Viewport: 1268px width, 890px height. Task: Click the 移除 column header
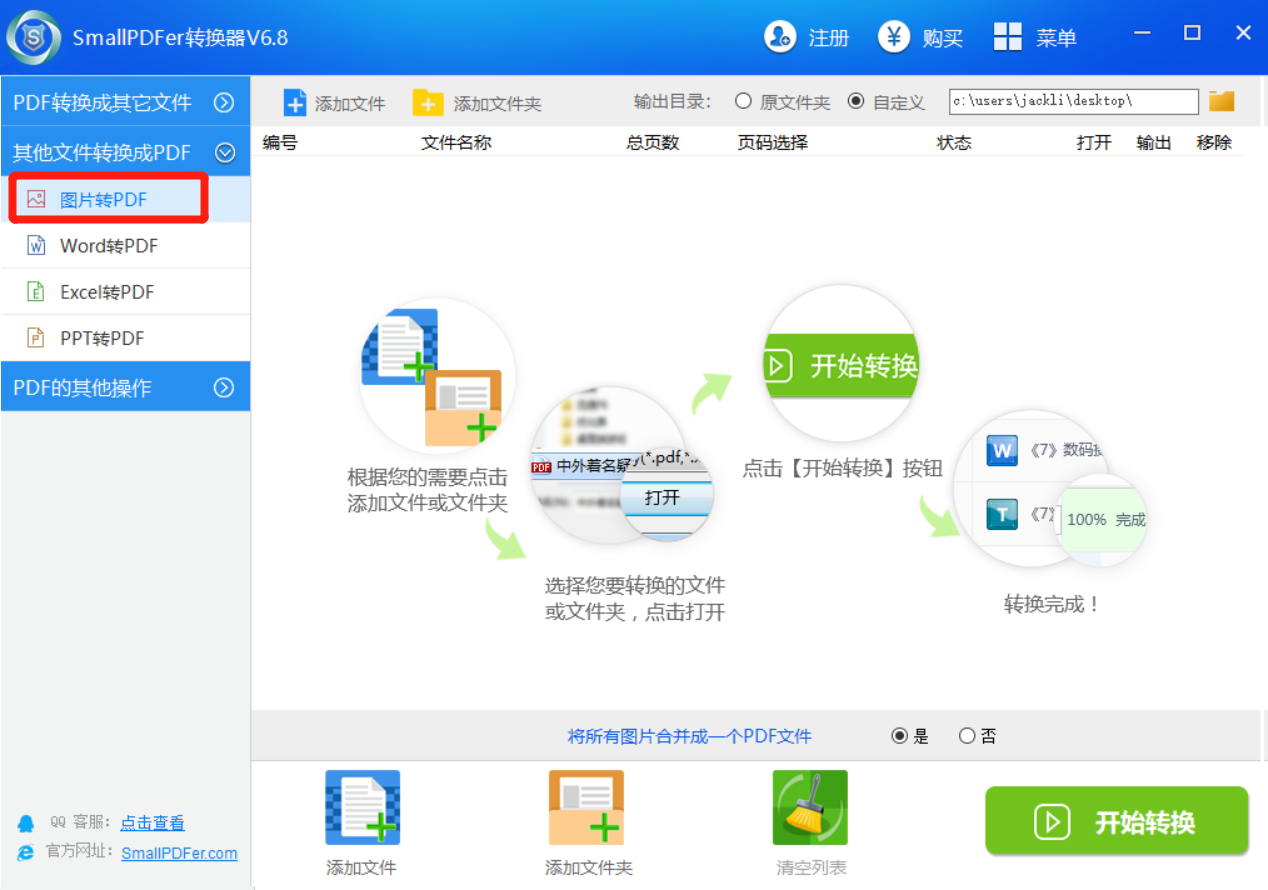click(1214, 142)
